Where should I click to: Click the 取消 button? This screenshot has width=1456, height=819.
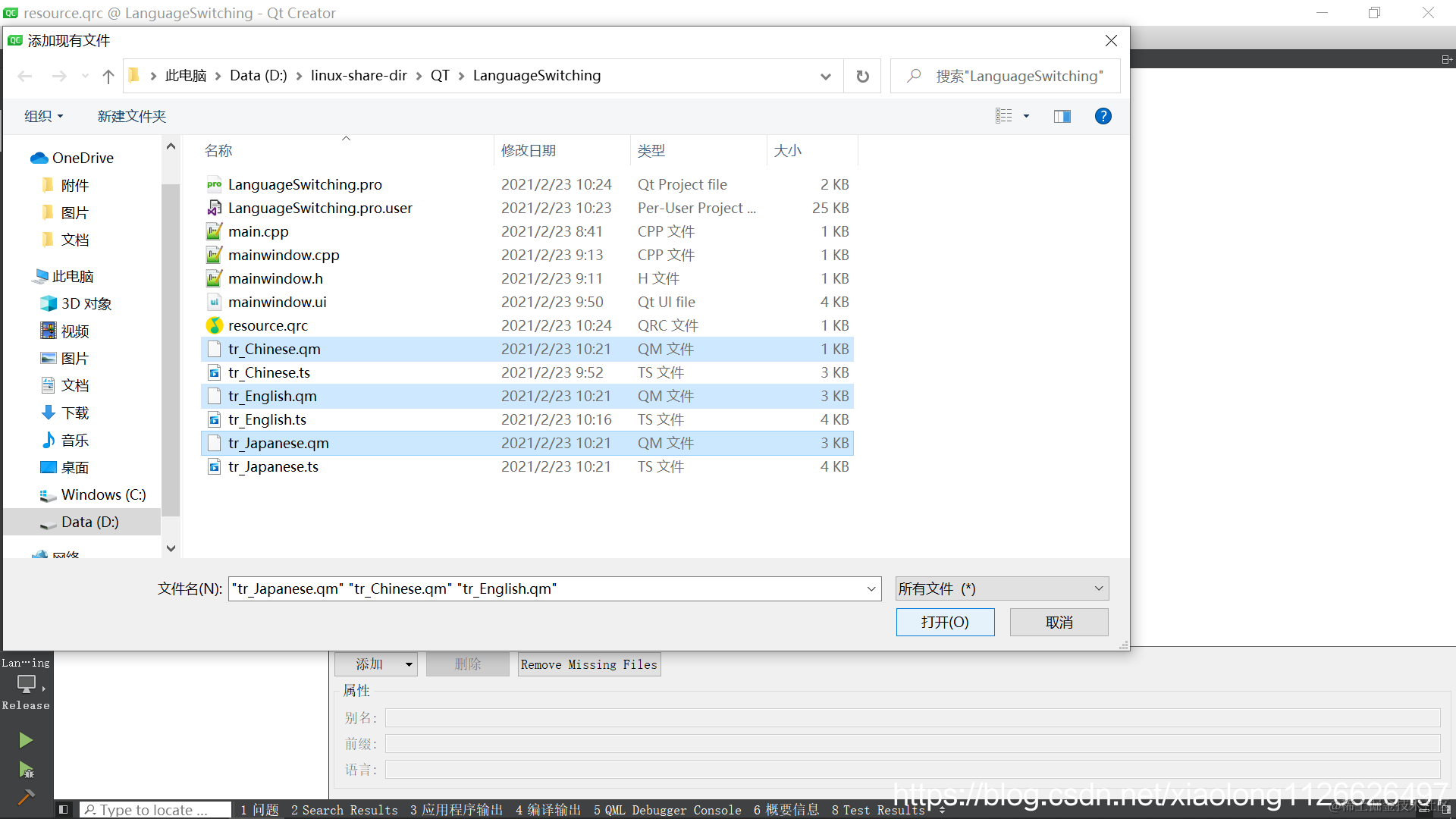(1059, 622)
